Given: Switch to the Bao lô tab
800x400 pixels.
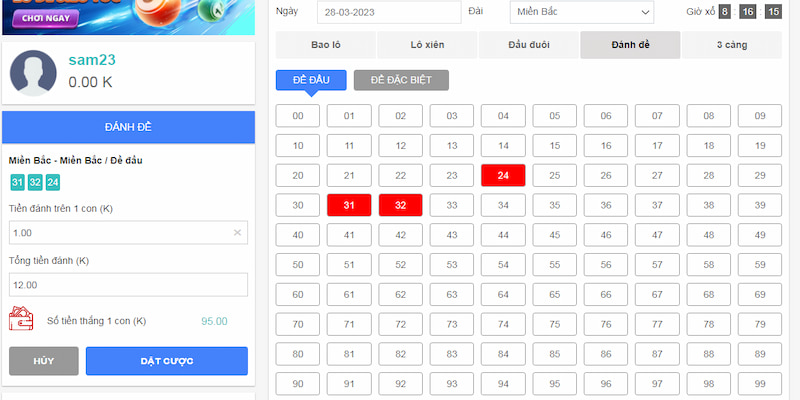Looking at the screenshot, I should pos(326,45).
